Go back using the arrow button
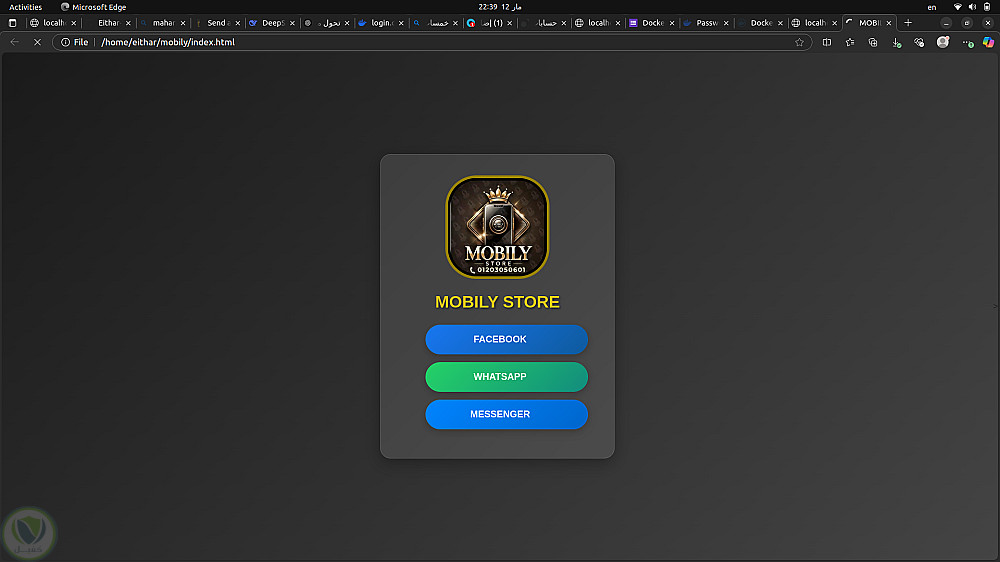This screenshot has height=562, width=1000. 15,42
